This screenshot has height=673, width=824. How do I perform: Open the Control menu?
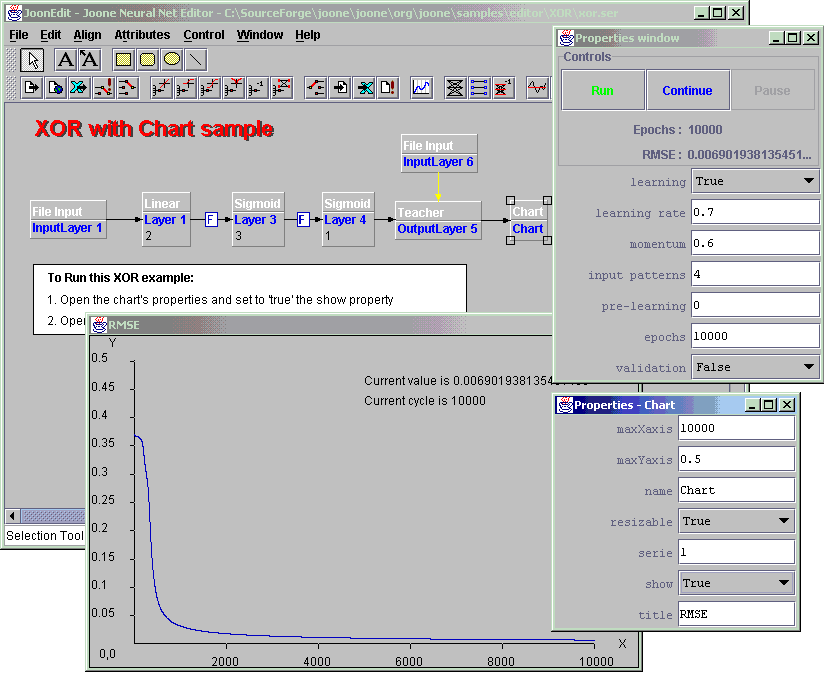click(204, 35)
